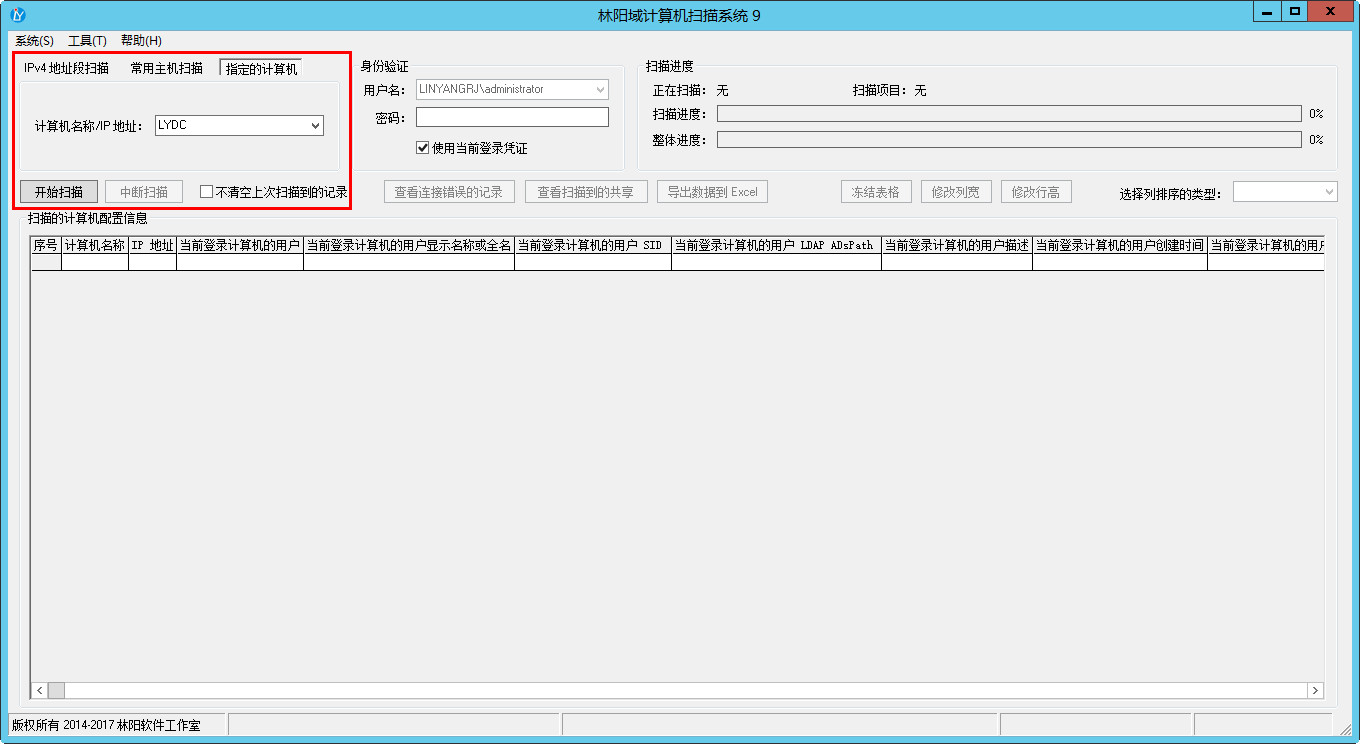1360x744 pixels.
Task: Click 查看连接错误的记录 button
Action: pyautogui.click(x=448, y=192)
